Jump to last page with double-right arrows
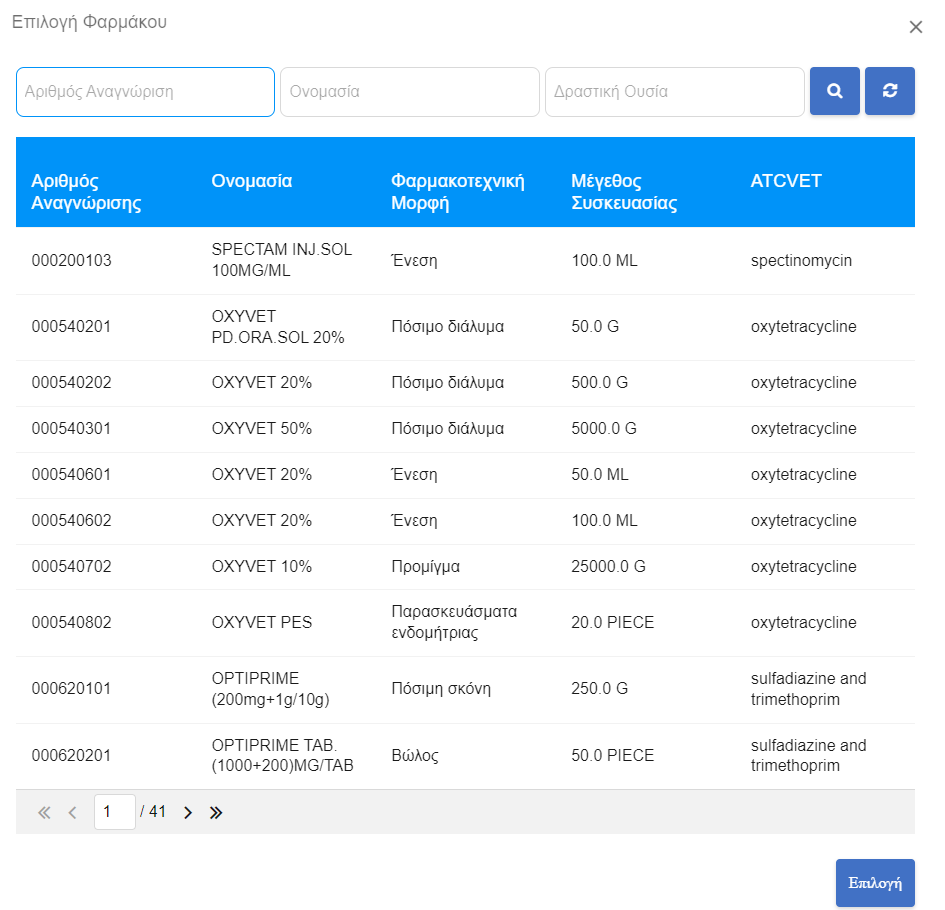 (x=216, y=812)
